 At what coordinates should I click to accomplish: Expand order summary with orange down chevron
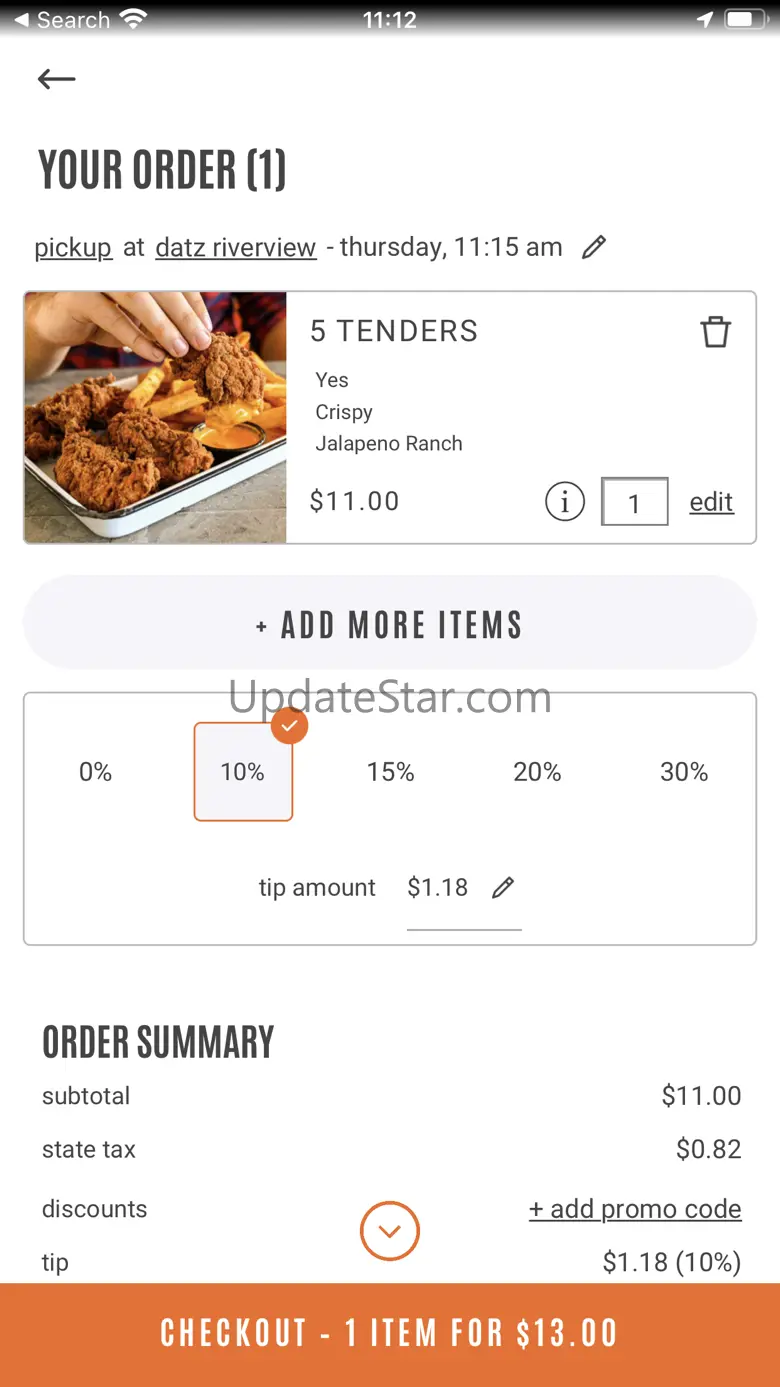pos(390,1230)
